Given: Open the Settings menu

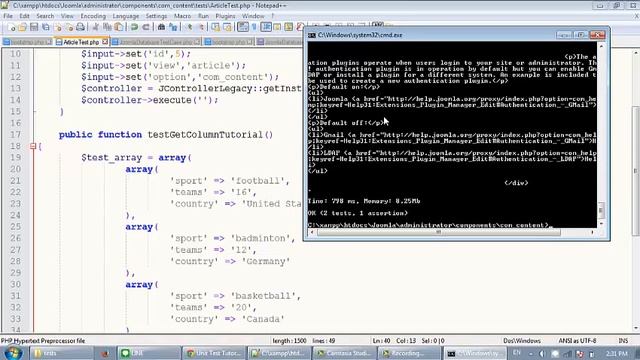Looking at the screenshot, I should 156,16.
